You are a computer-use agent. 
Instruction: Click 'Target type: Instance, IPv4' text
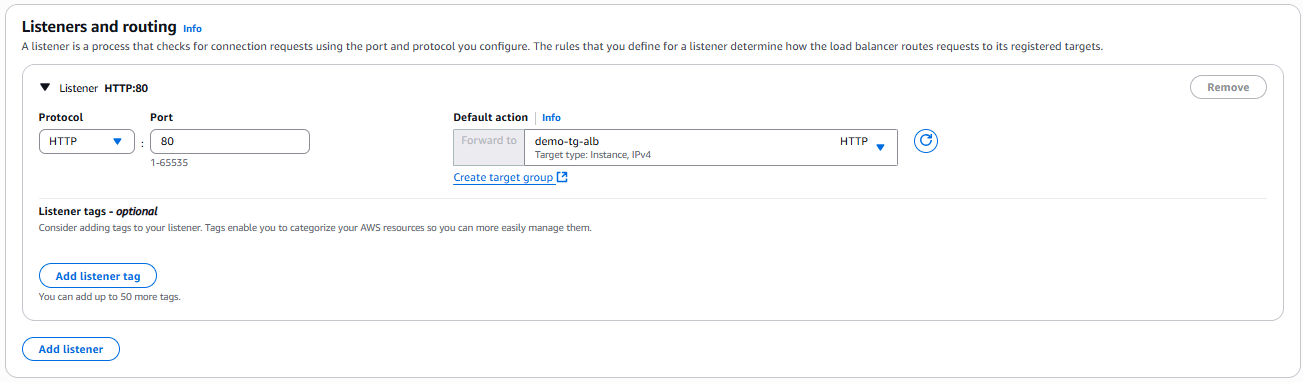(593, 155)
